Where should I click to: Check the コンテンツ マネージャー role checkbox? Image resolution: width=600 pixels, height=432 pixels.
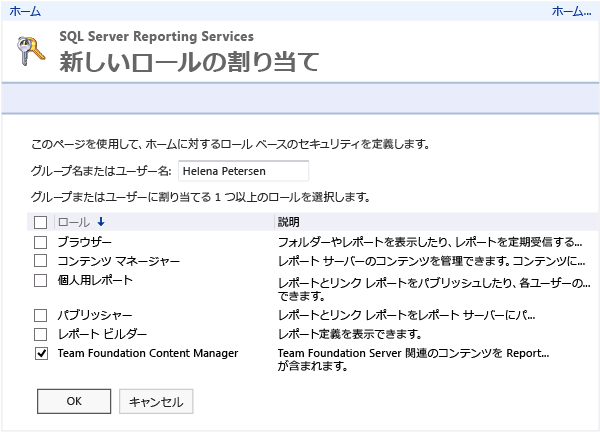(41, 261)
